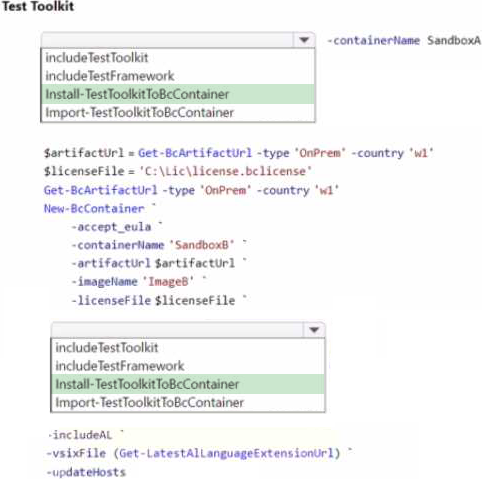Click the second empty combo box field
This screenshot has height=479, width=482.
(x=178, y=330)
